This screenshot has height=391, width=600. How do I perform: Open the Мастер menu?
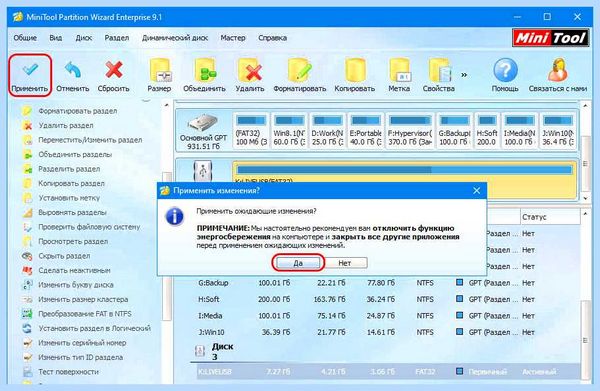(233, 38)
